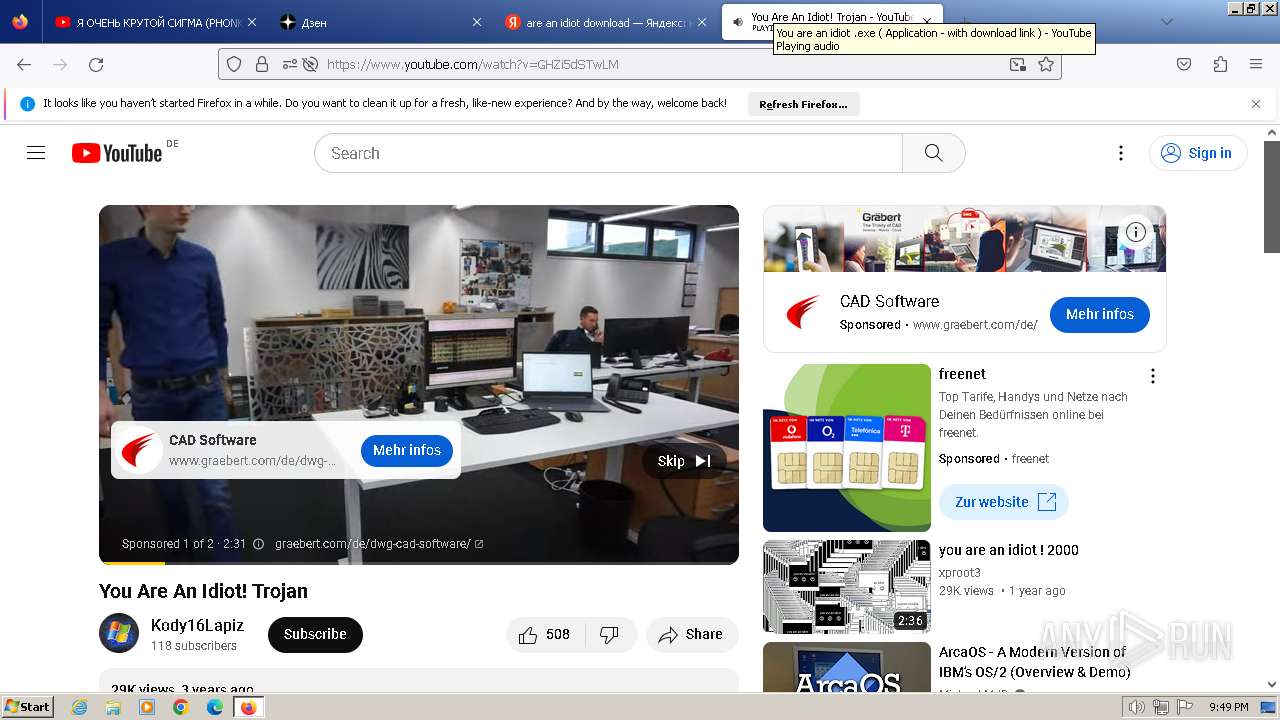Open the ad info icon on sidebar banner
The image size is (1280, 720).
pyautogui.click(x=1136, y=232)
